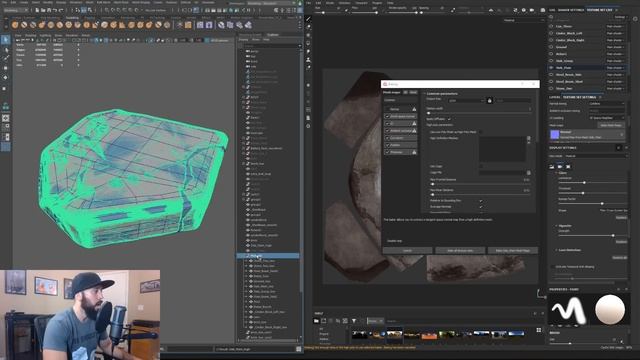
Task: Select the Fill brush on Sculpting shelf
Action: tap(122, 25)
